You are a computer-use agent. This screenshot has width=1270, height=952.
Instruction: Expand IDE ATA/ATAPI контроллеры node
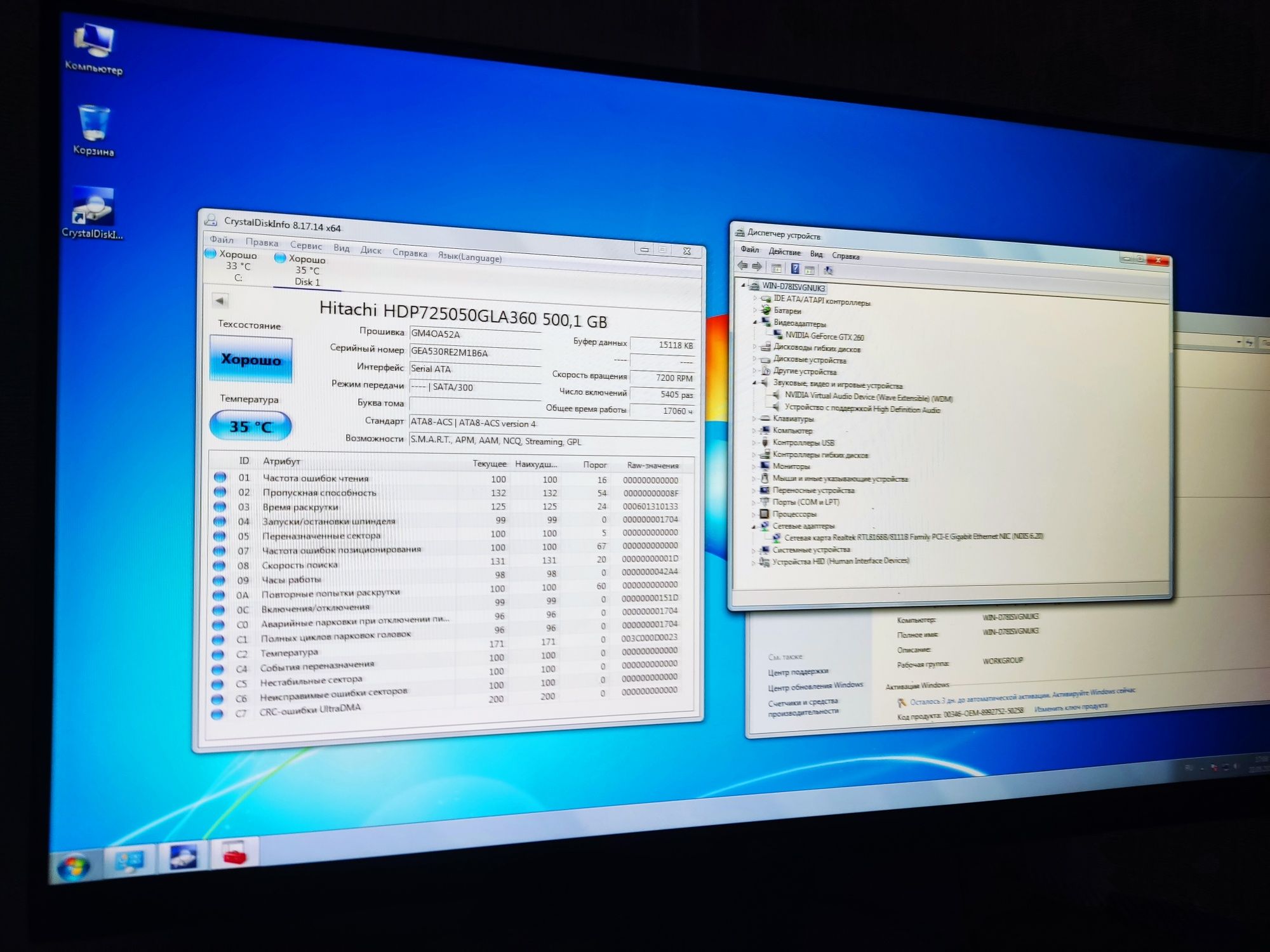pyautogui.click(x=754, y=297)
